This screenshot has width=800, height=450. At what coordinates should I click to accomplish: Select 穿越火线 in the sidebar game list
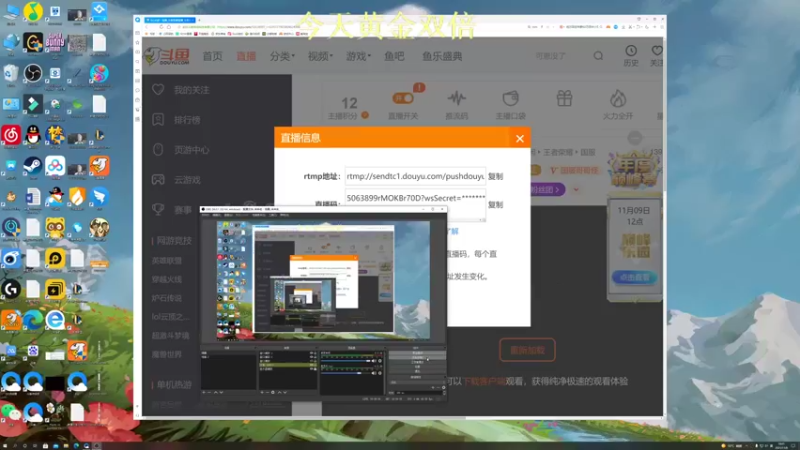[166, 280]
